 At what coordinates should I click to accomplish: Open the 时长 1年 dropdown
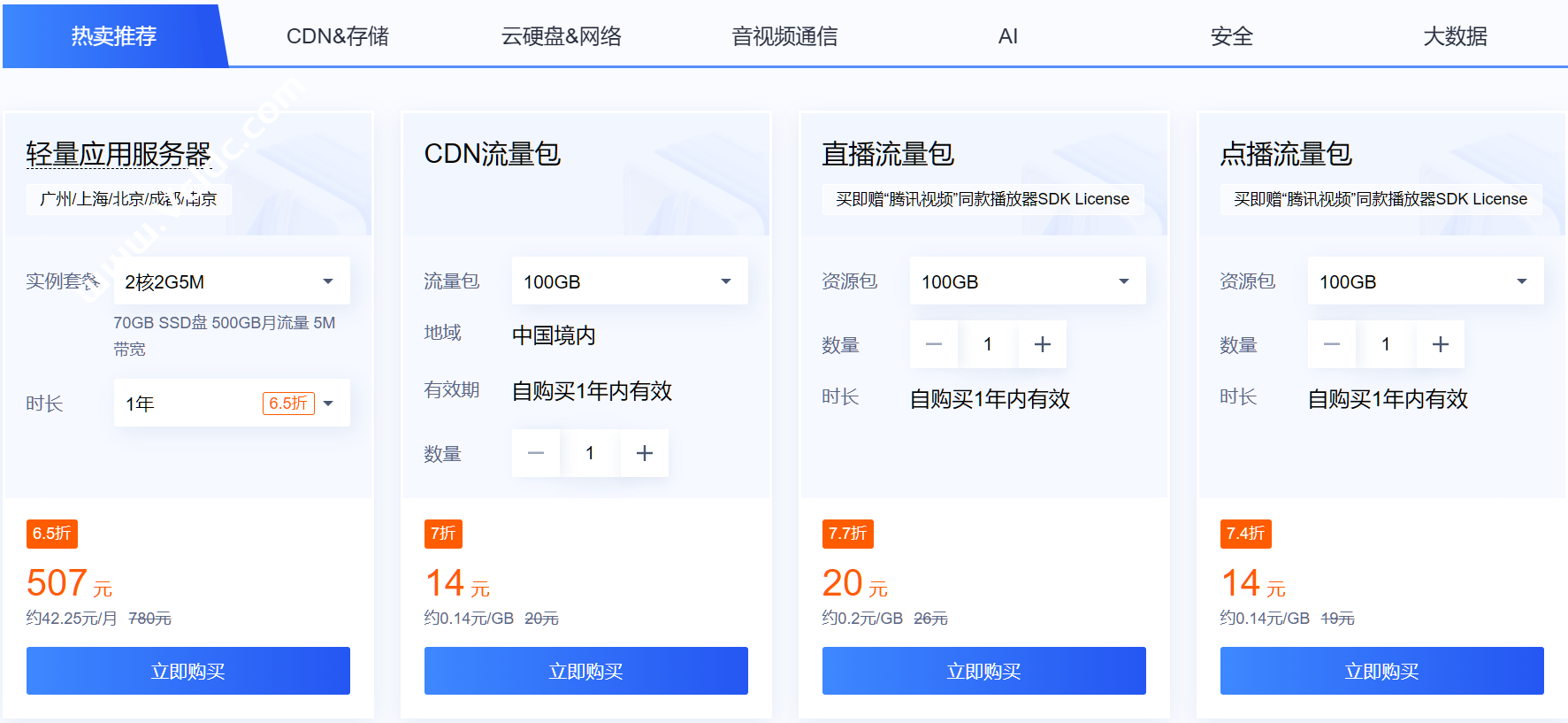[x=232, y=404]
